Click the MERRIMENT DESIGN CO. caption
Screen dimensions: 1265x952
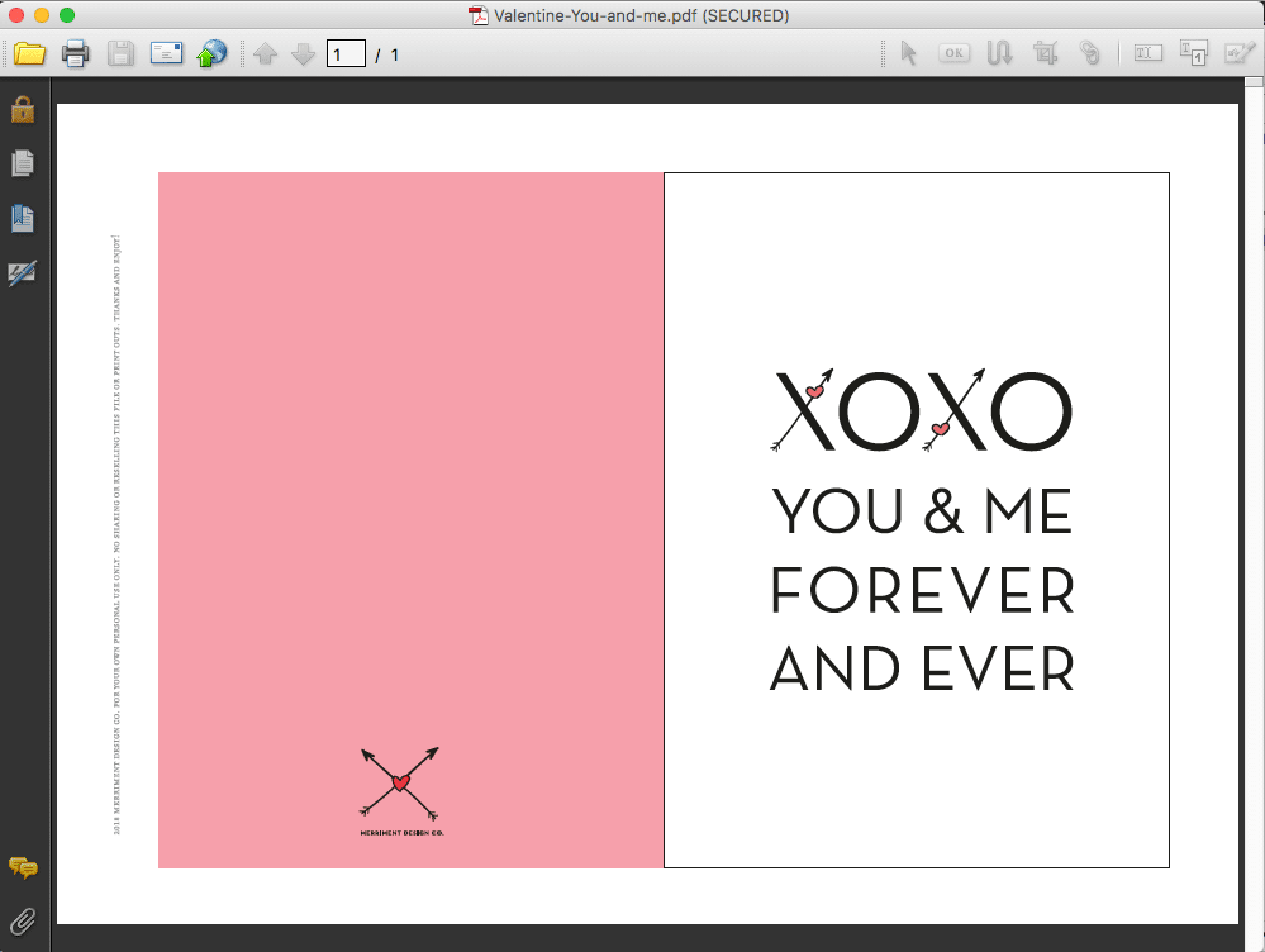coord(402,833)
